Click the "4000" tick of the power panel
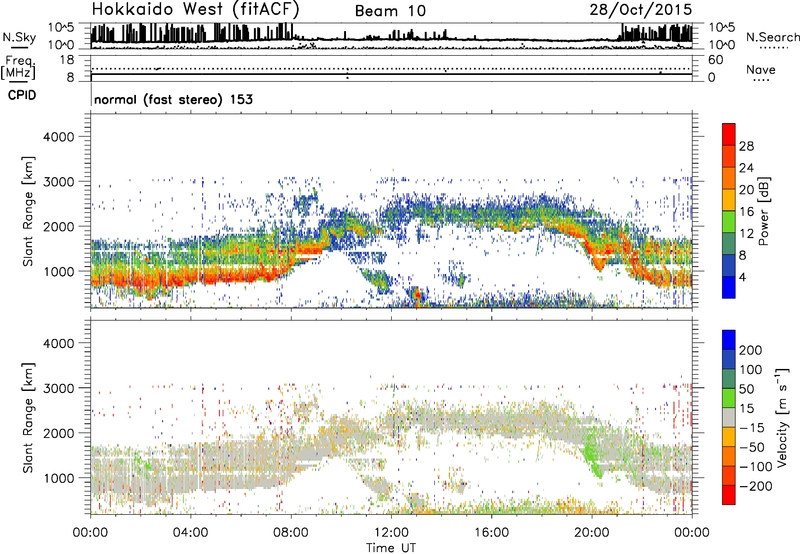Screen dimensions: 800x554 58,137
